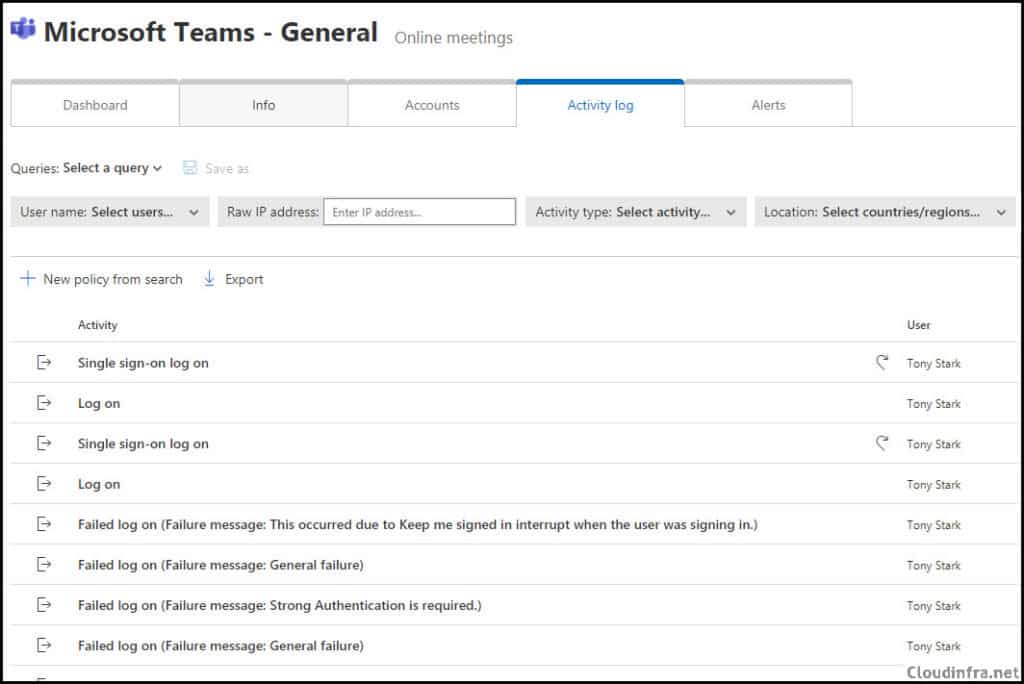
Task: Open the Keep me signed in failed log on
Action: point(417,525)
